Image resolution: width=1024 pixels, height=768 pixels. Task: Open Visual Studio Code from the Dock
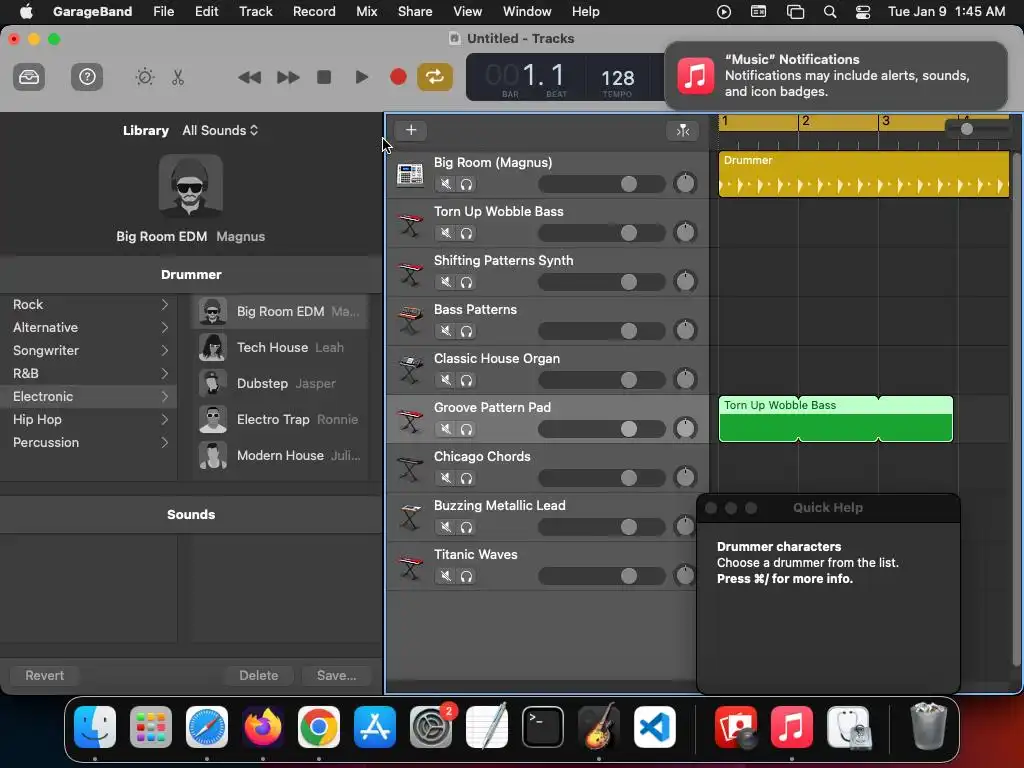click(x=654, y=726)
